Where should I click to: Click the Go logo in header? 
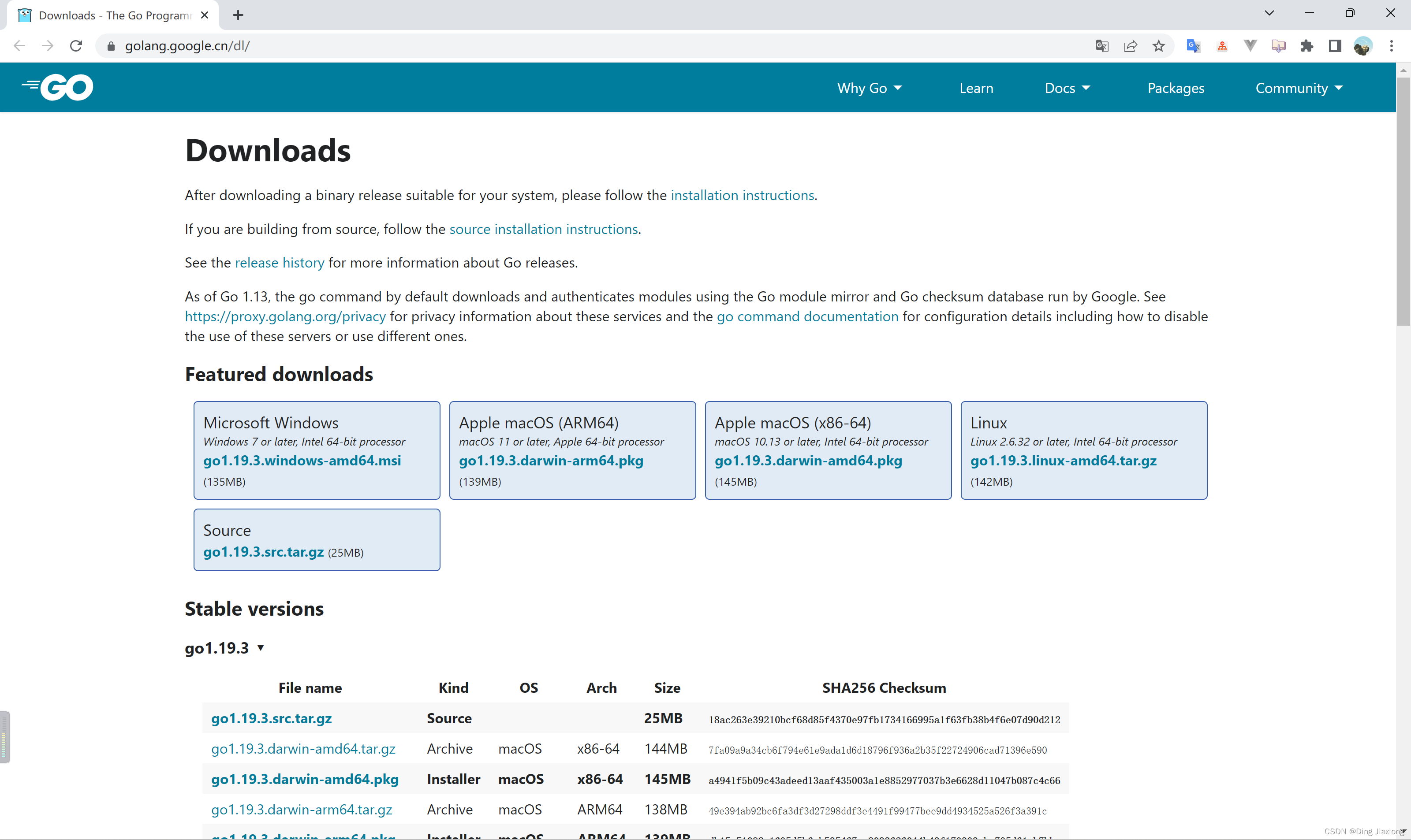(x=58, y=87)
